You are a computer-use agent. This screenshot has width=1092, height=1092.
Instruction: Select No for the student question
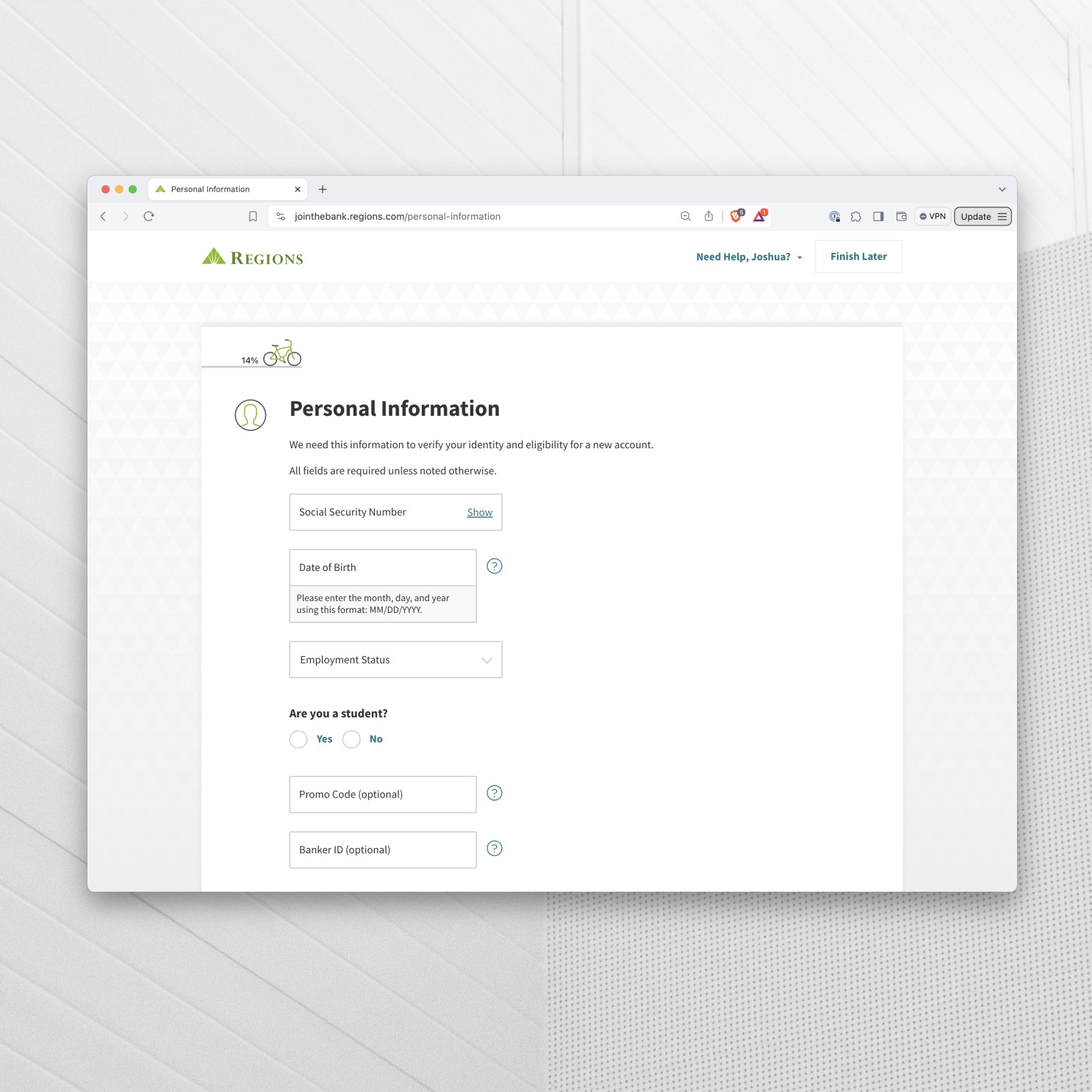(351, 739)
